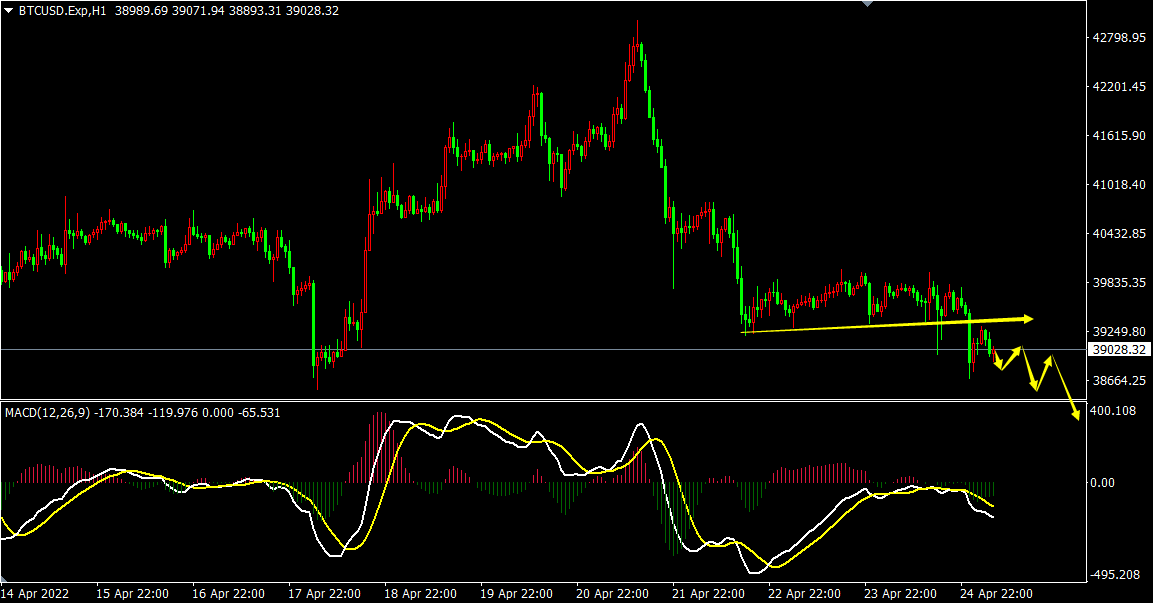
Task: Click the triangle before BTCUSD.Exp,H1 title
Action: pyautogui.click(x=9, y=10)
